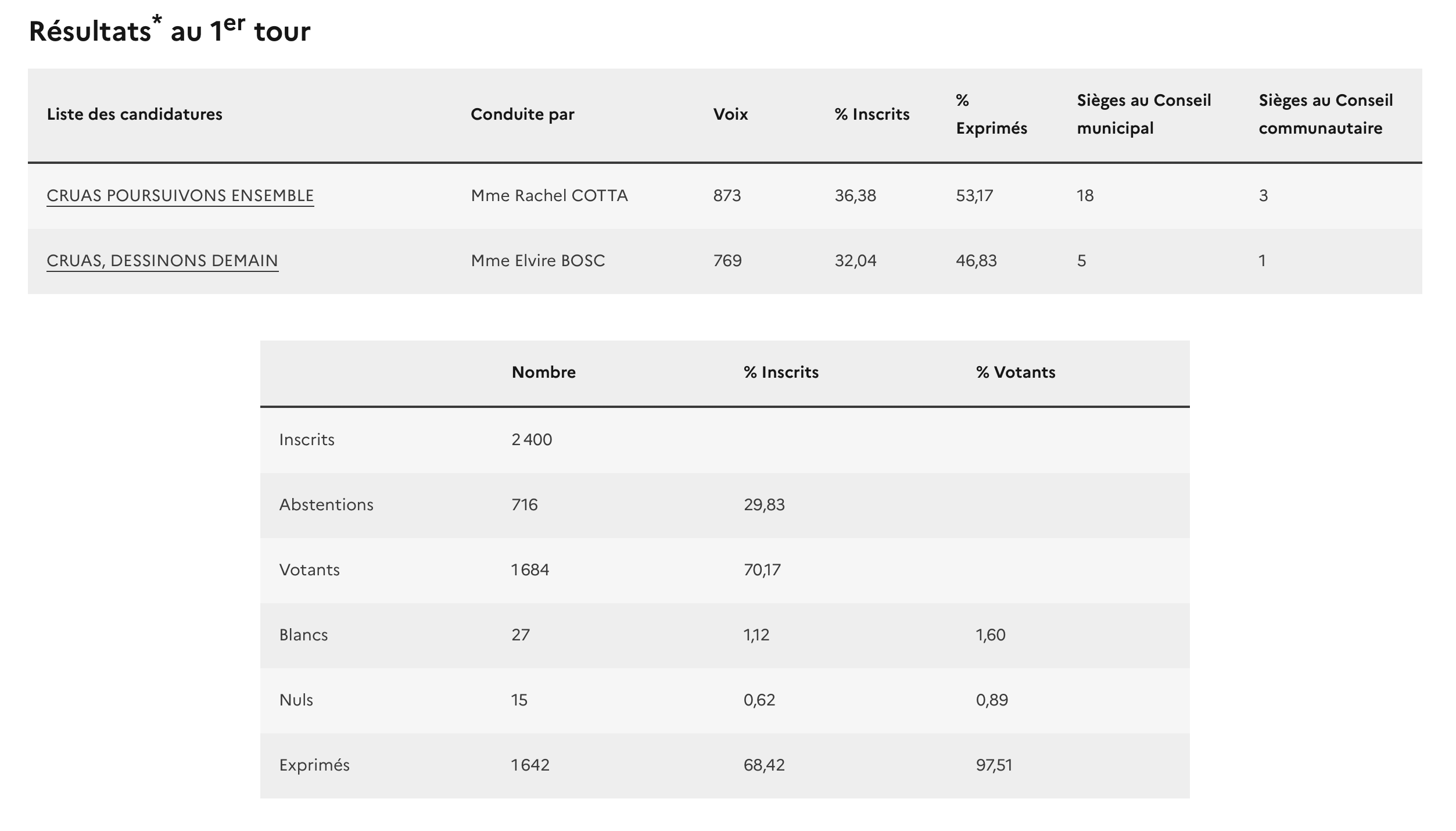Screen dimensions: 1456x831
Task: Click the 'Conduite par' column header
Action: pos(522,114)
